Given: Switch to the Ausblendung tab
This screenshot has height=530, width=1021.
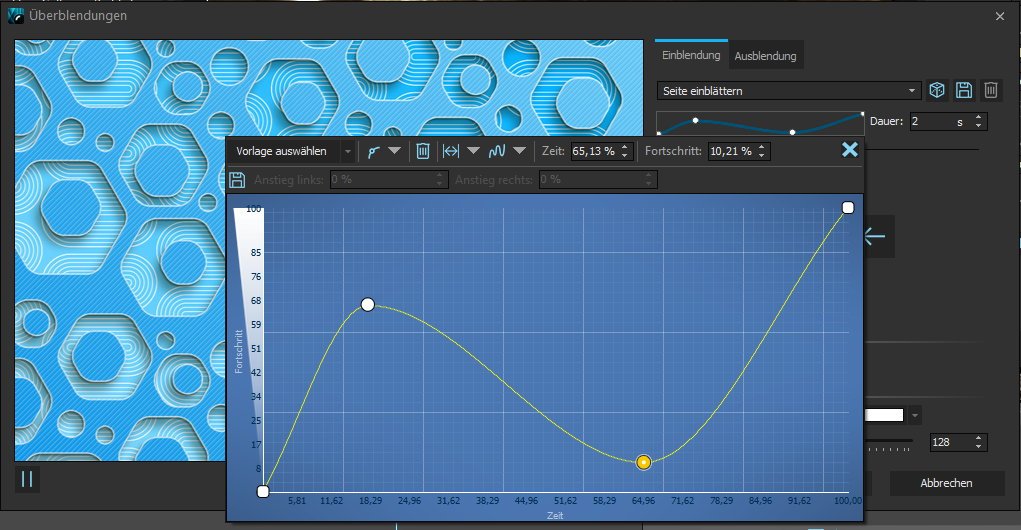Looking at the screenshot, I should point(765,56).
